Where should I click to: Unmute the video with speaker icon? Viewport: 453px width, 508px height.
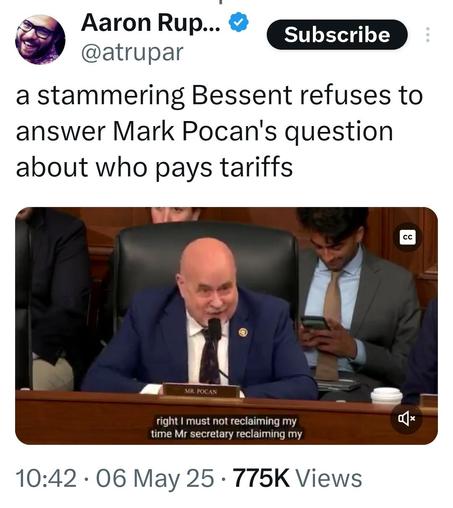407,418
